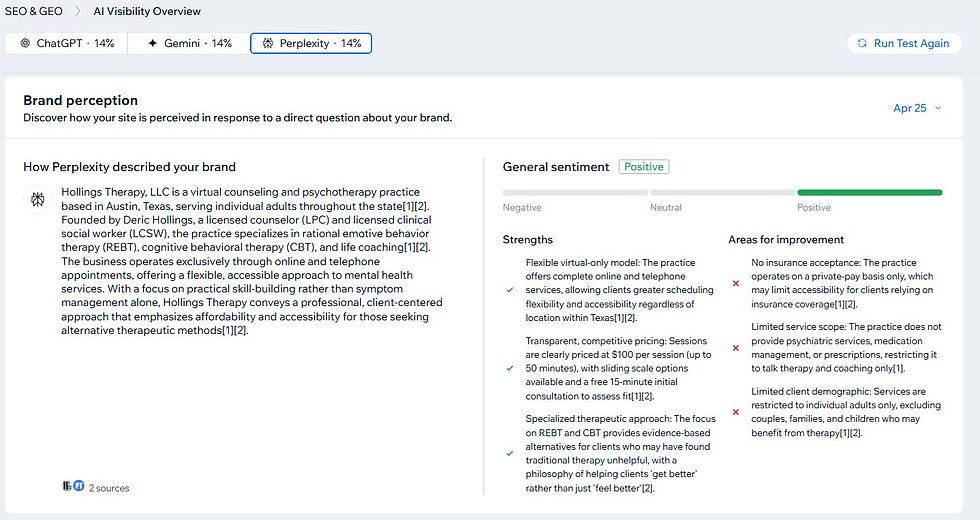Click the checkmark for Flexible virtual-only model
Image resolution: width=980 pixels, height=520 pixels.
tap(510, 290)
